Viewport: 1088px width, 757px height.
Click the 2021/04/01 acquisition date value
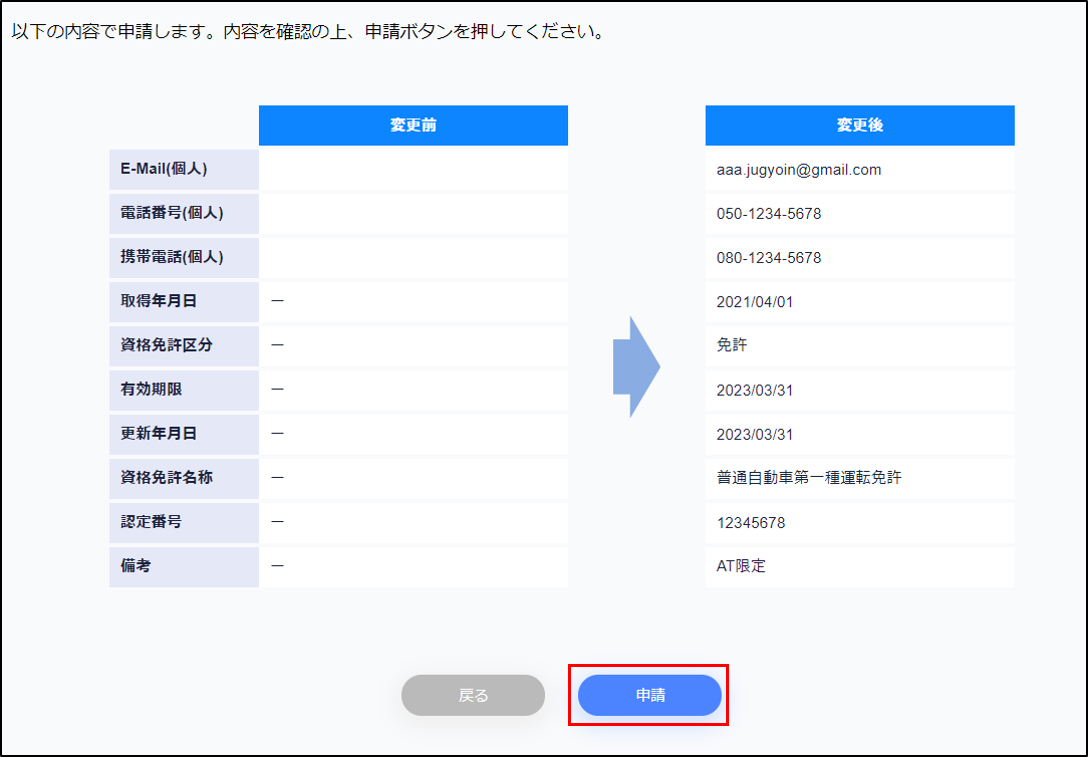tap(755, 302)
